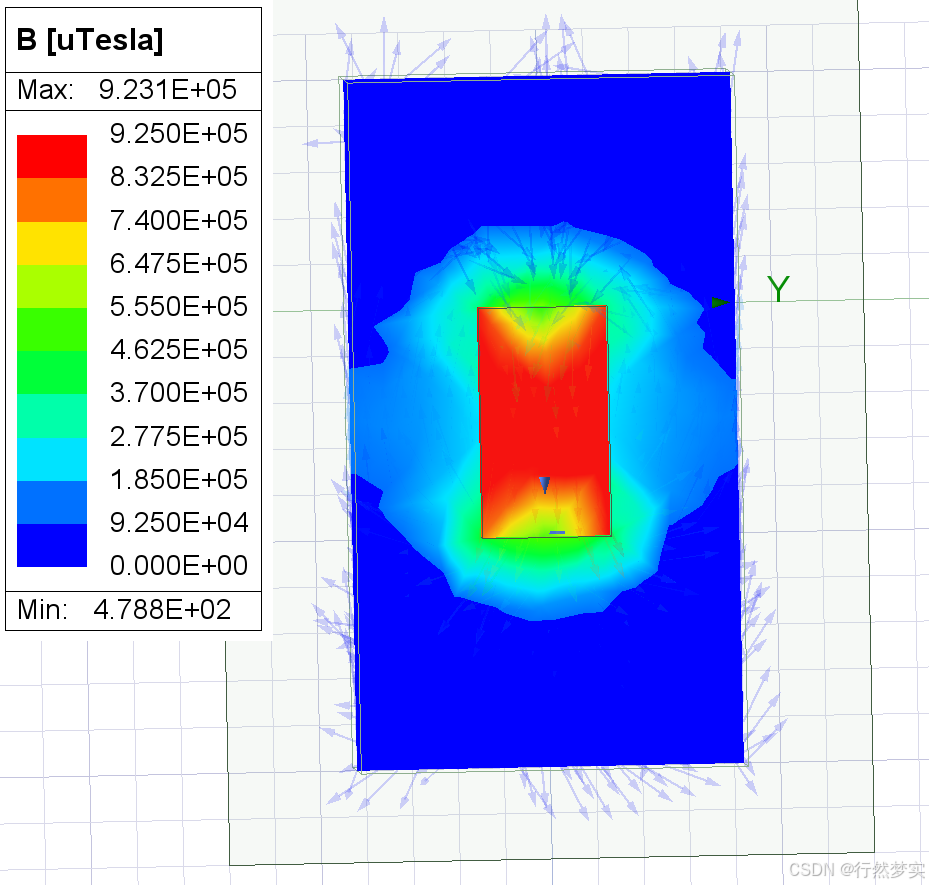Click the legend value 8.325E+05
Viewport: 929px width, 885px height.
coord(179,177)
